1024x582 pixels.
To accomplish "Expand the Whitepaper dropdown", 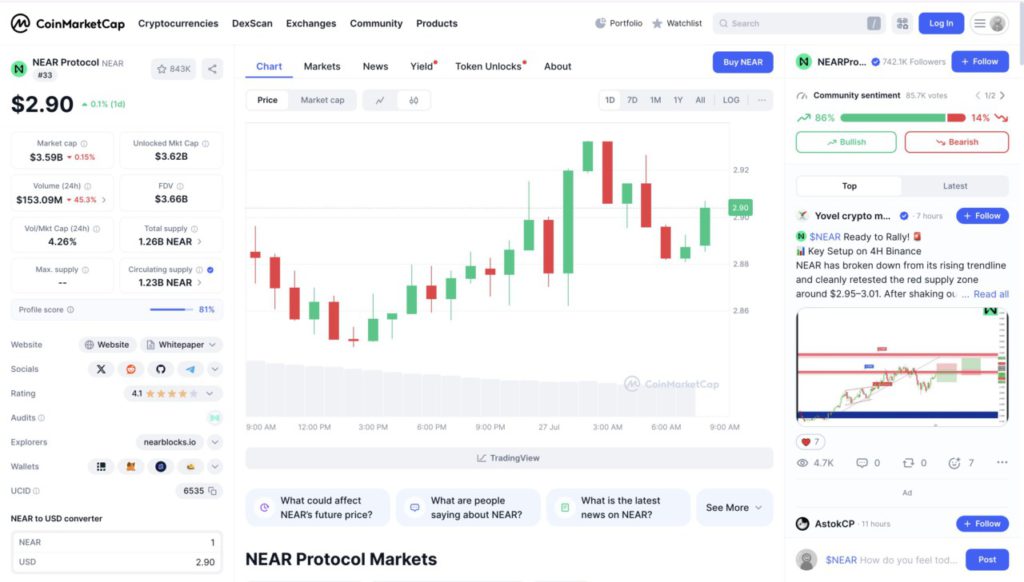I will click(215, 345).
